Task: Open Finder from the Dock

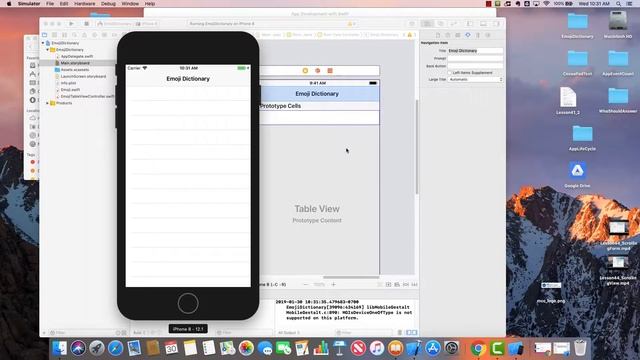Action: tap(60, 348)
